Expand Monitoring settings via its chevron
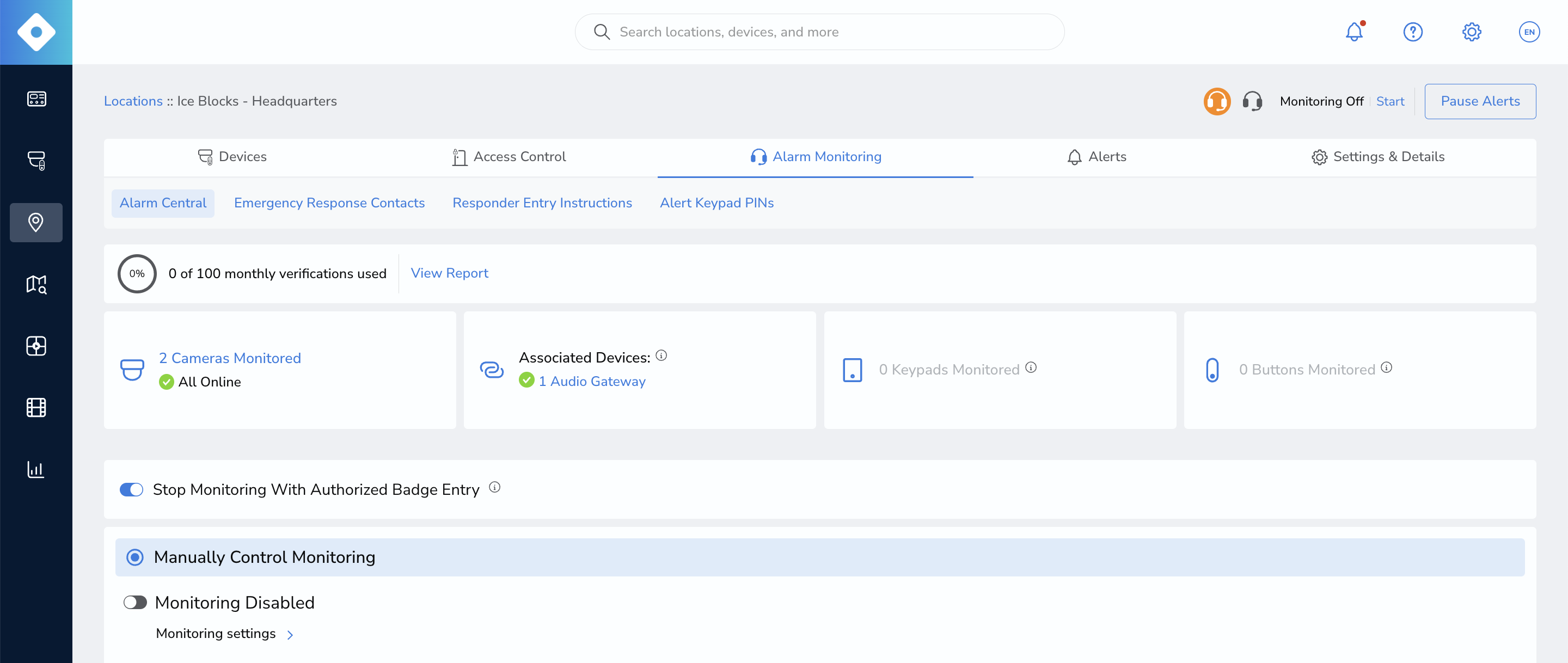Image resolution: width=1568 pixels, height=663 pixels. click(290, 634)
